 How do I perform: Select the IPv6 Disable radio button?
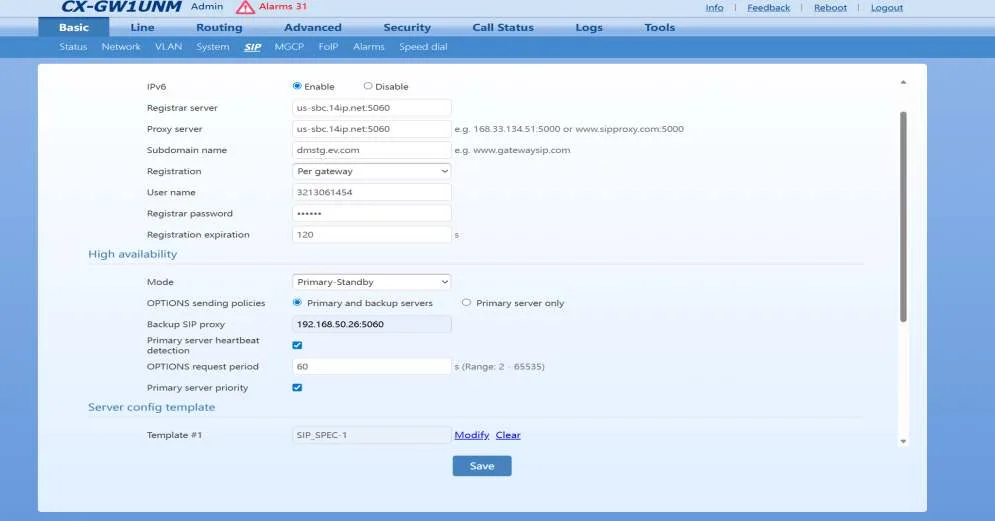368,86
